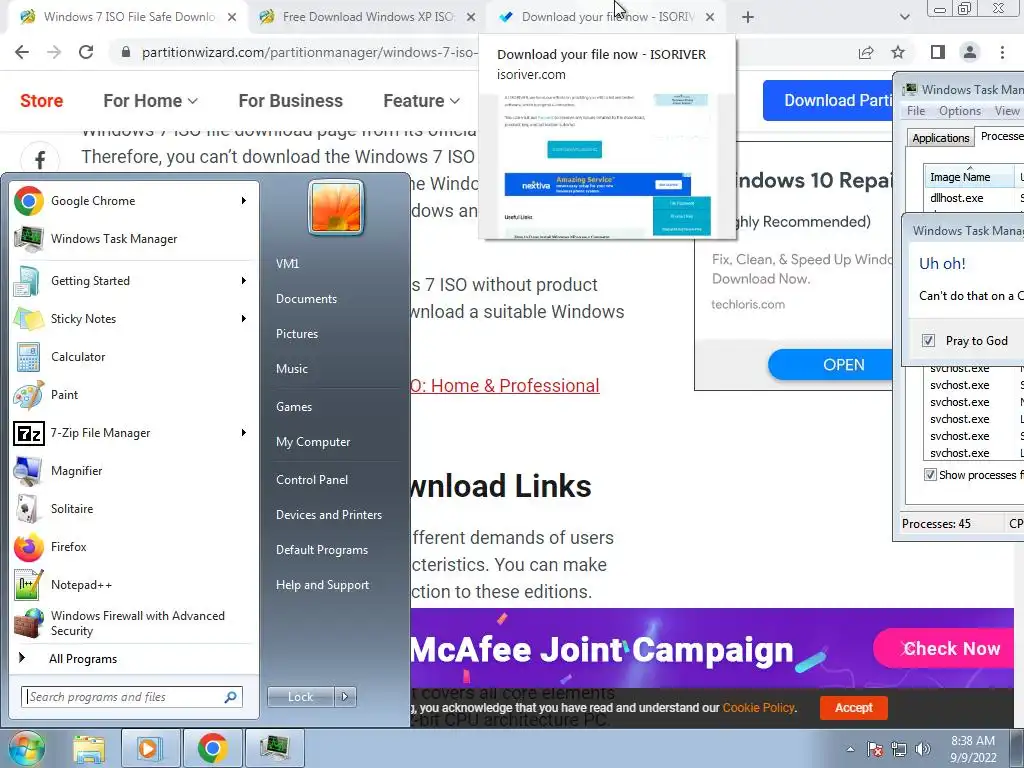1024x768 pixels.
Task: Open Feature dropdown menu
Action: 421,101
